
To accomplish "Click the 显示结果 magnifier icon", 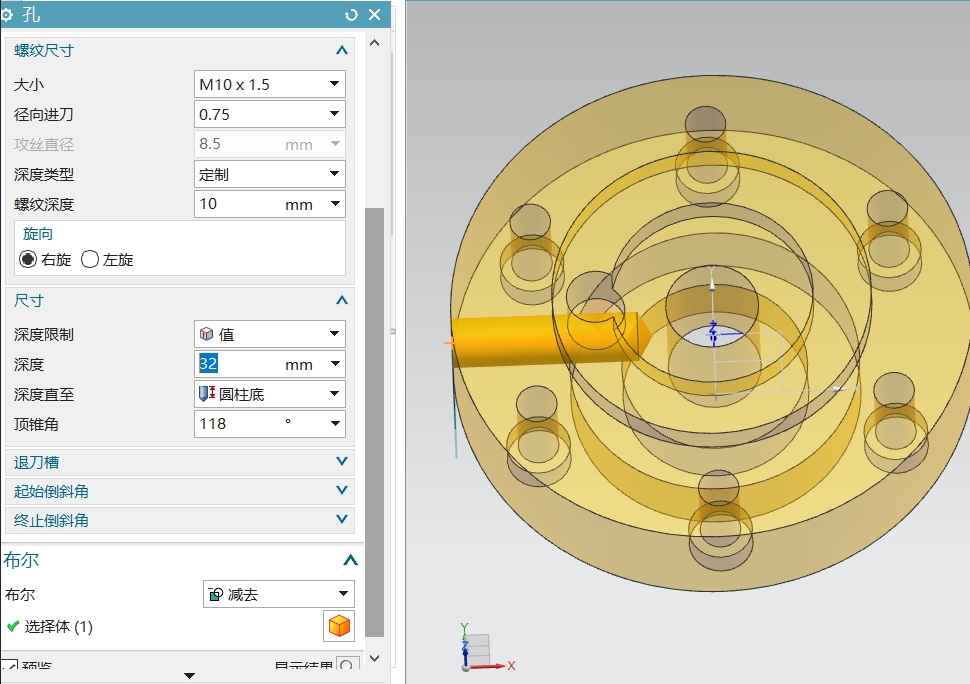I will 347,666.
